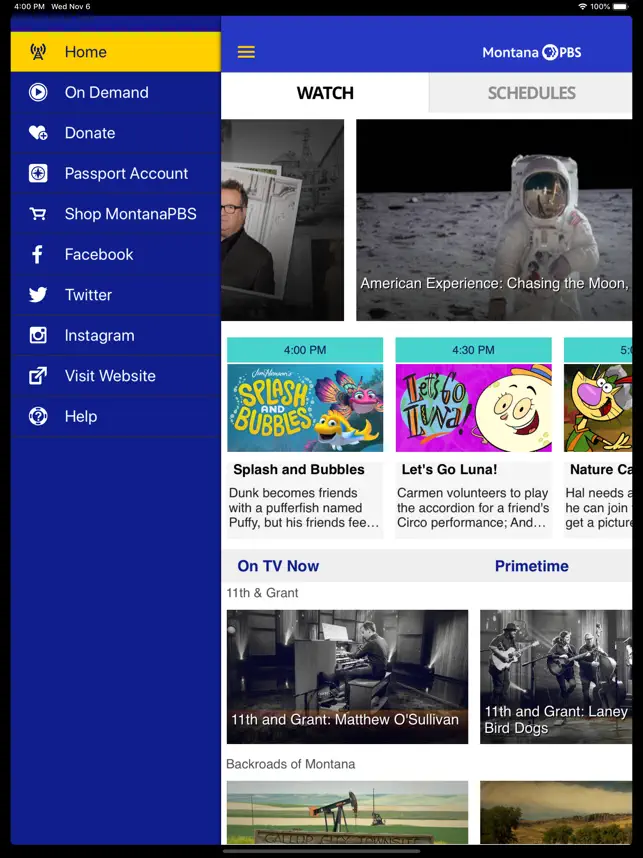
Task: Select the On TV Now section
Action: 278,566
